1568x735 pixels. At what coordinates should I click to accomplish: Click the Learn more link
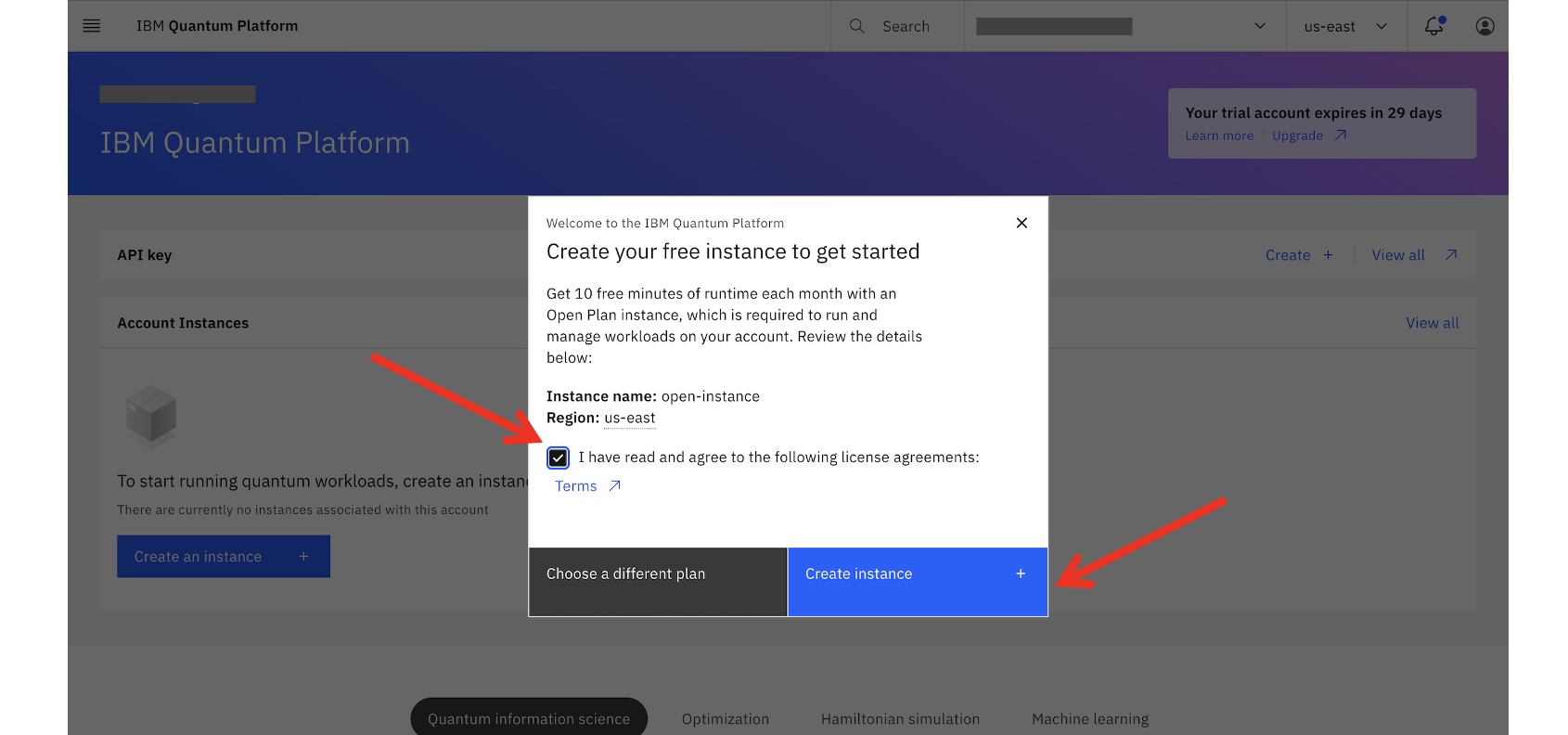pyautogui.click(x=1219, y=135)
